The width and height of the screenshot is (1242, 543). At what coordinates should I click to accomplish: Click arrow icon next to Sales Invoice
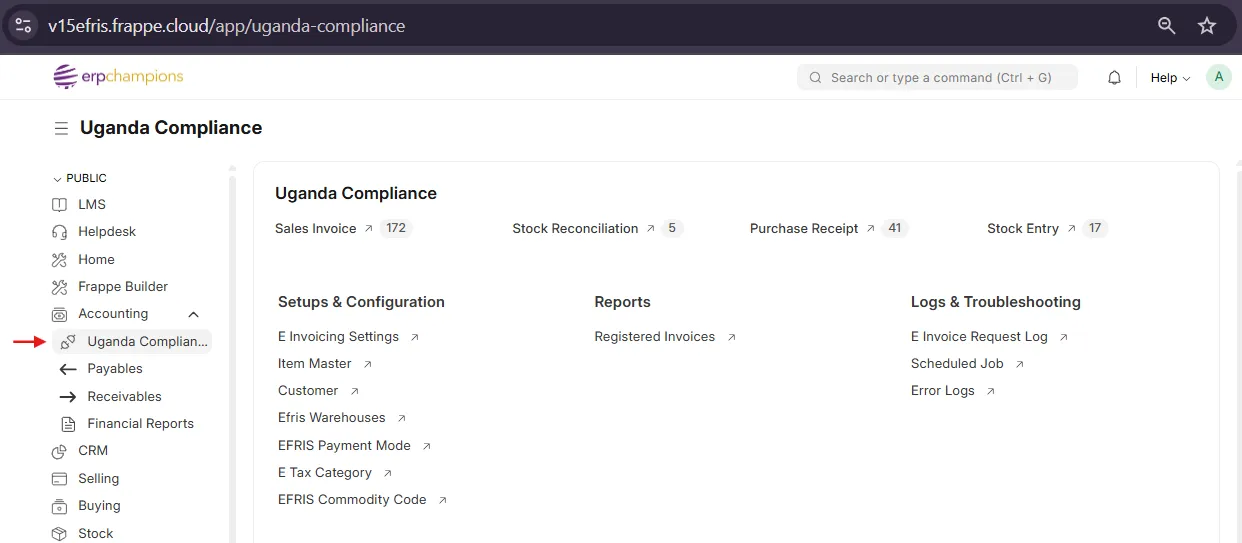pyautogui.click(x=368, y=229)
